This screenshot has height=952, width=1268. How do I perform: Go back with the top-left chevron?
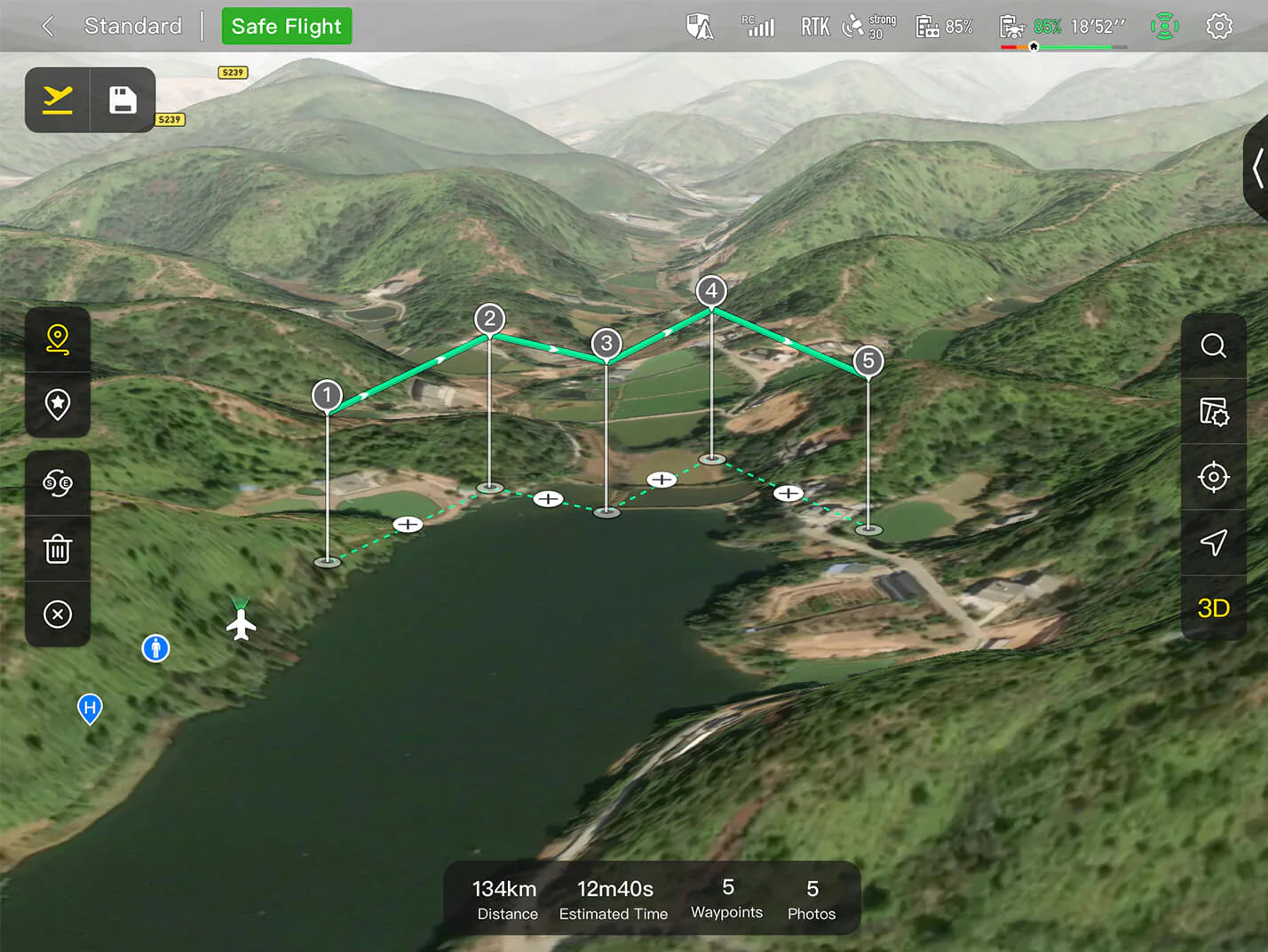tap(49, 27)
